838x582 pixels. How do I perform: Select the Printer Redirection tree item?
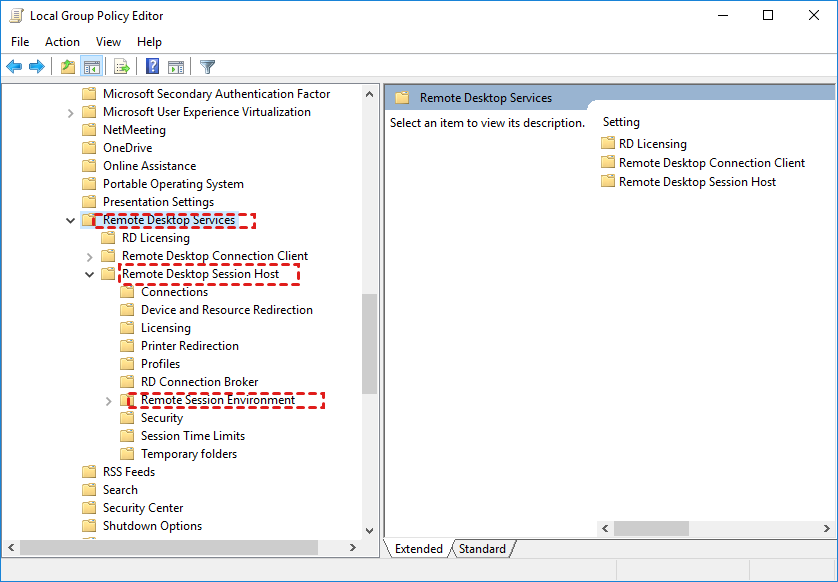(190, 346)
